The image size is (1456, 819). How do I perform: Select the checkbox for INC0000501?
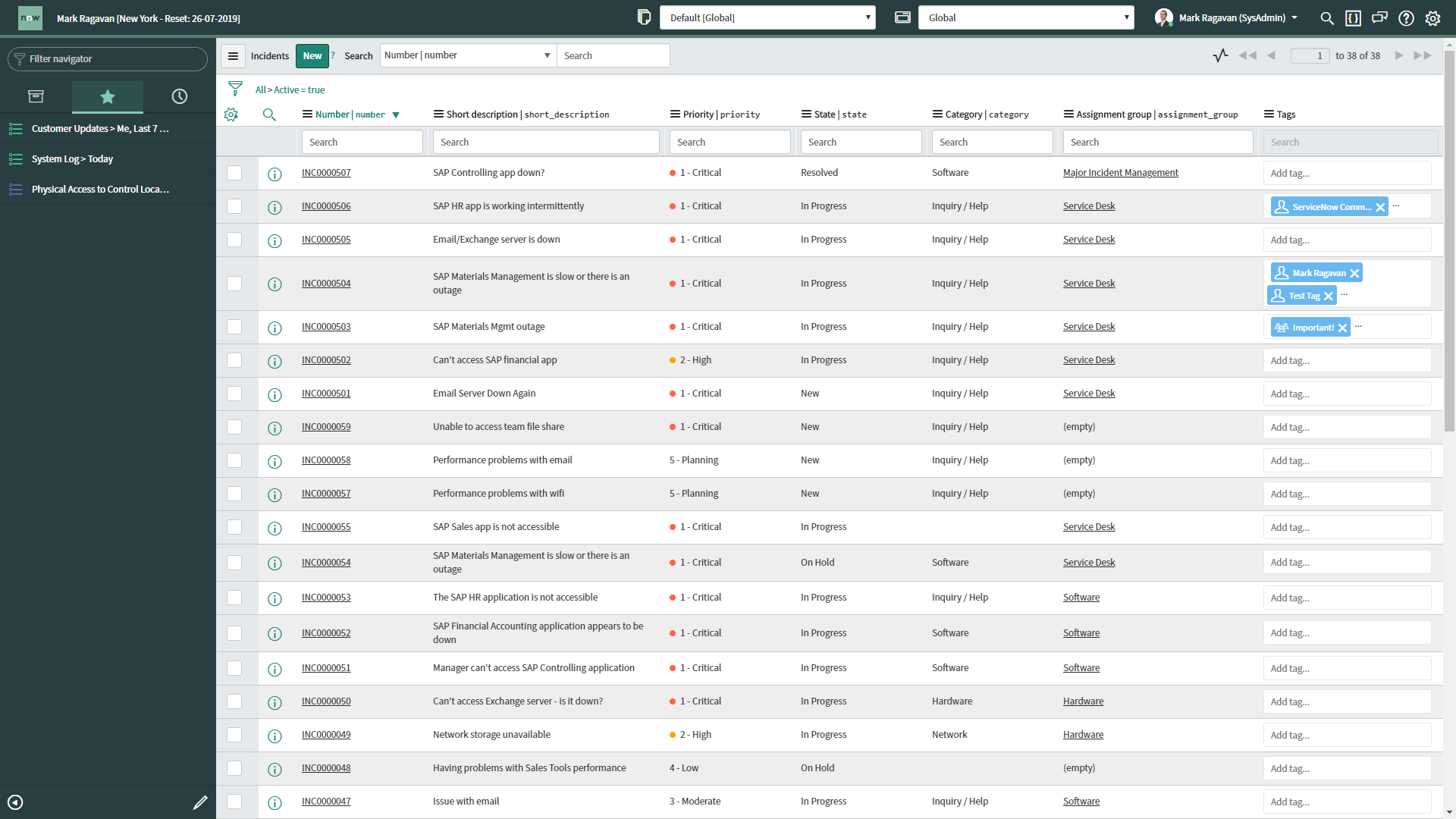click(x=234, y=394)
